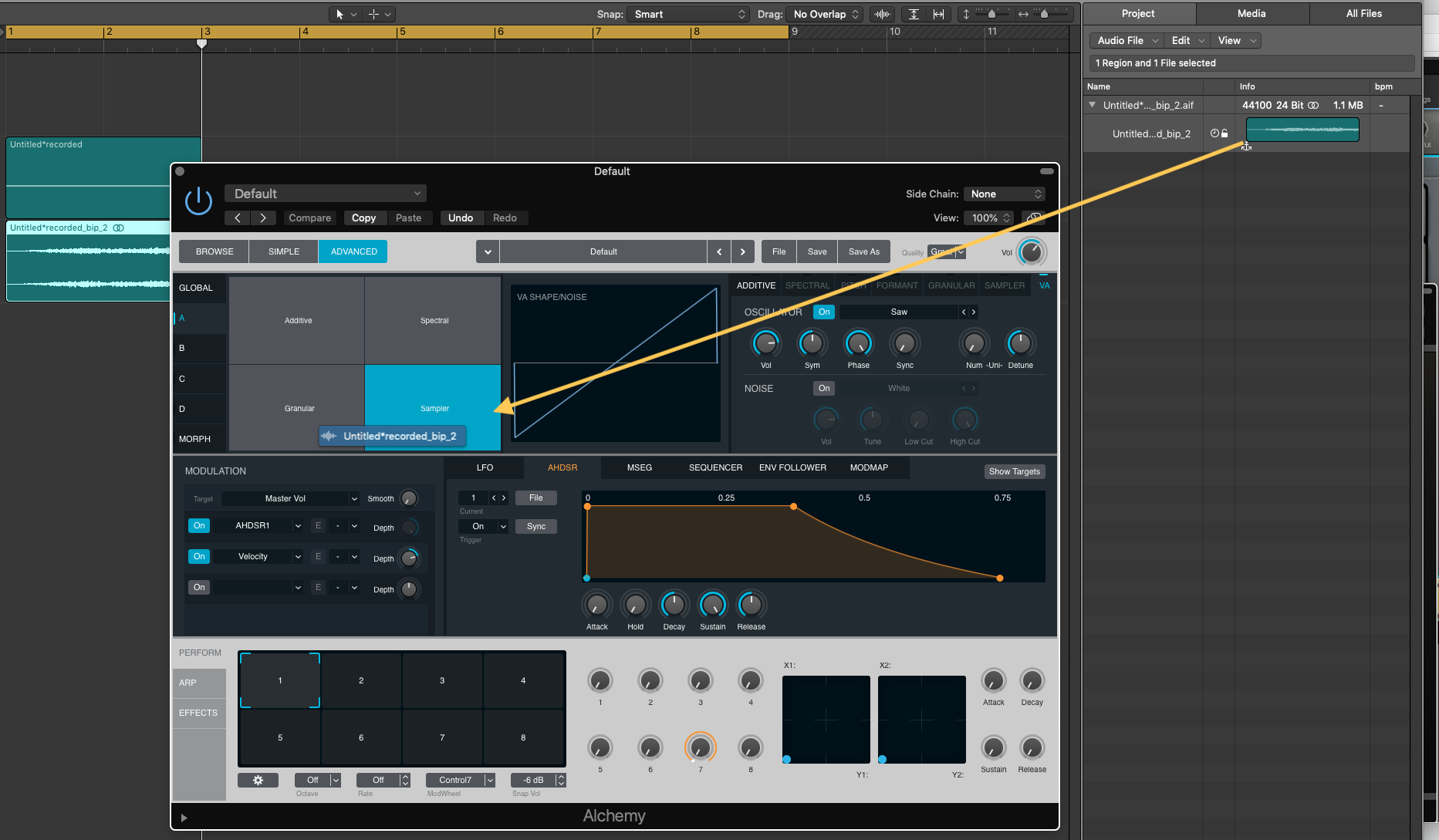Open the marquee (crosshair) tool menu

(x=388, y=14)
